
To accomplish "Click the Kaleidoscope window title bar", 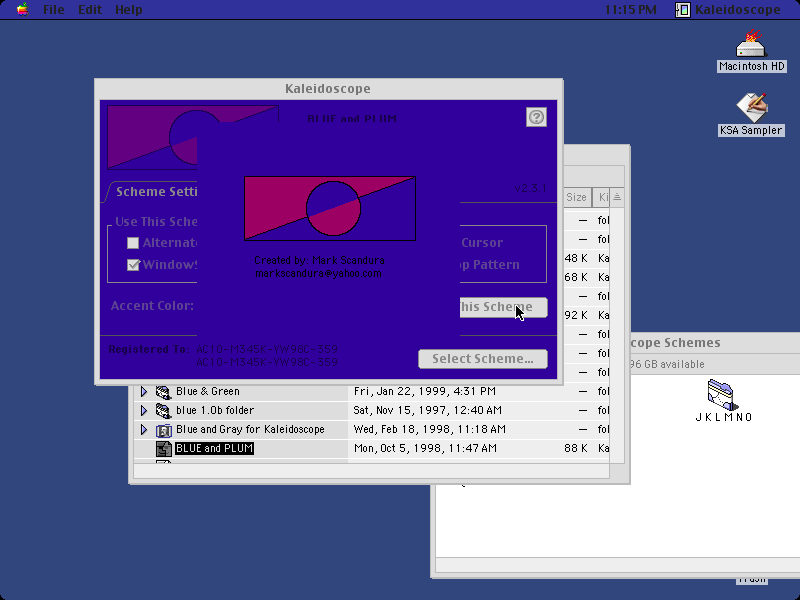I will coord(328,89).
